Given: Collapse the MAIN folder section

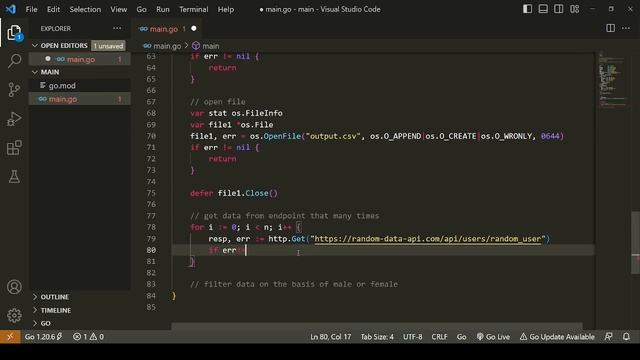Looking at the screenshot, I should [x=80, y=72].
